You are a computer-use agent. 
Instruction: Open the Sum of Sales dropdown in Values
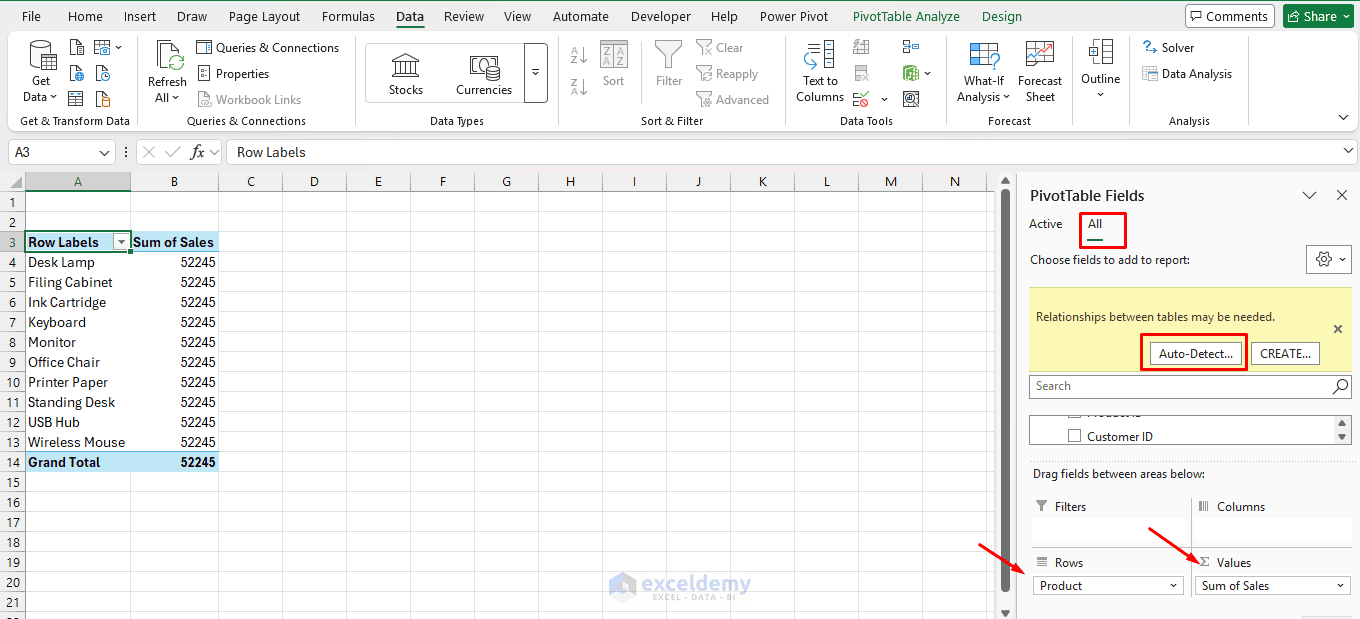coord(1340,586)
